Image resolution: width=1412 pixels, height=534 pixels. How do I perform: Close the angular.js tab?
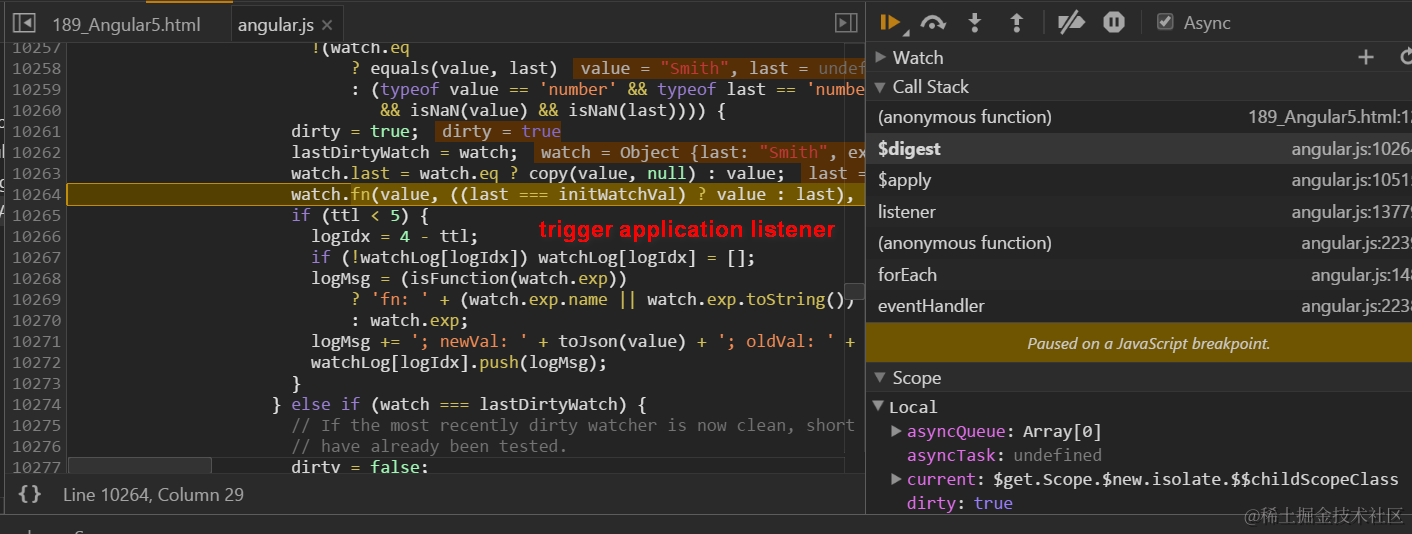(327, 25)
